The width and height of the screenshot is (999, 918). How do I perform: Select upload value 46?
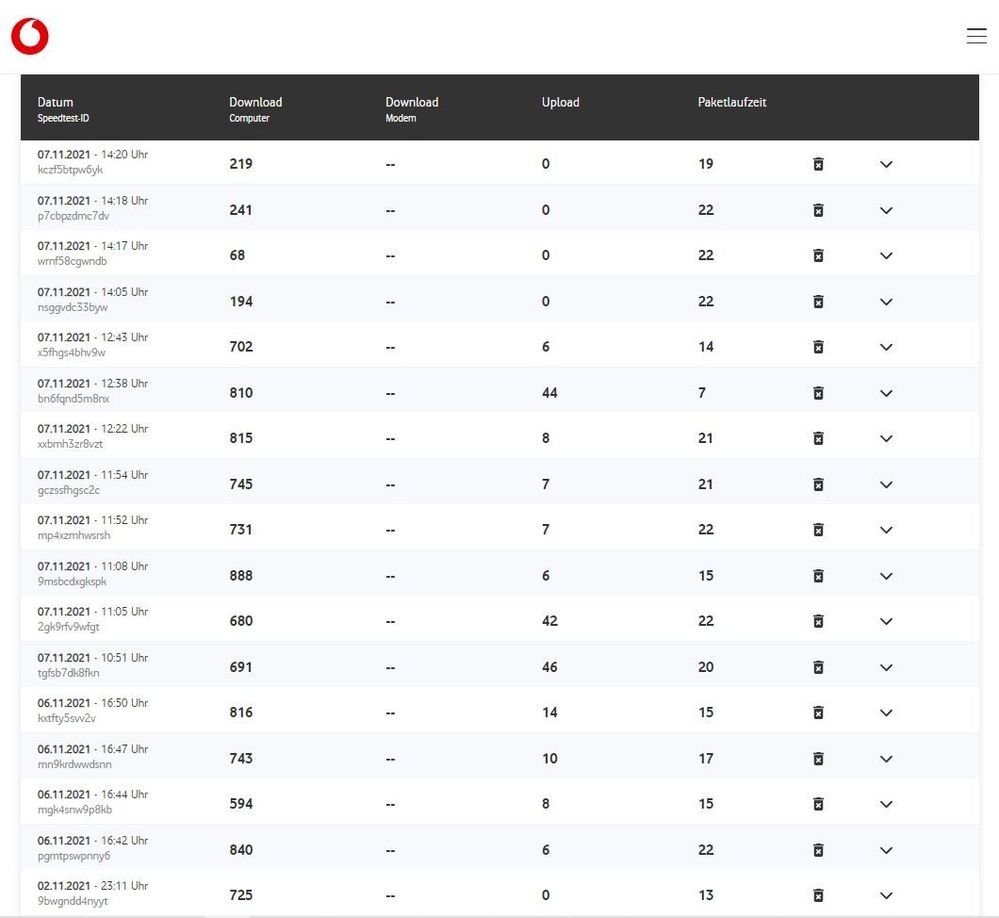[549, 668]
